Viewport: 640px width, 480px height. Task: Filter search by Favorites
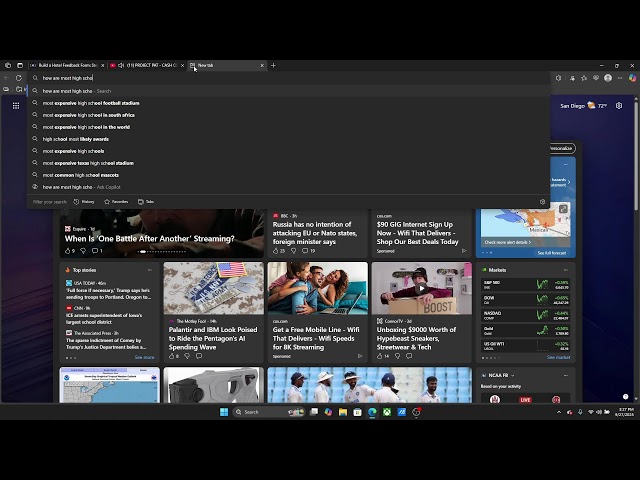116,202
